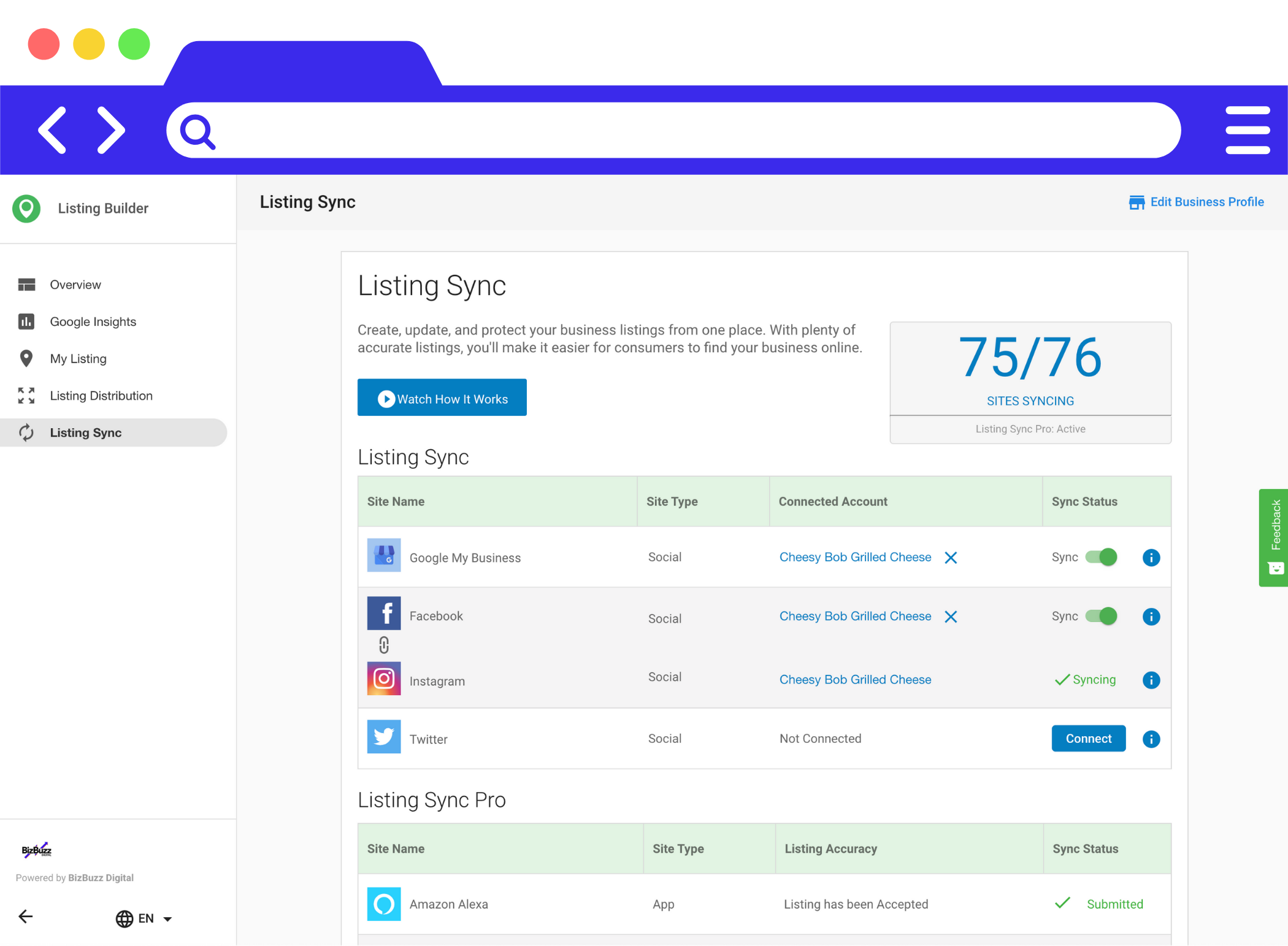Image resolution: width=1288 pixels, height=946 pixels.
Task: Click the browser address bar field
Action: coord(673,130)
